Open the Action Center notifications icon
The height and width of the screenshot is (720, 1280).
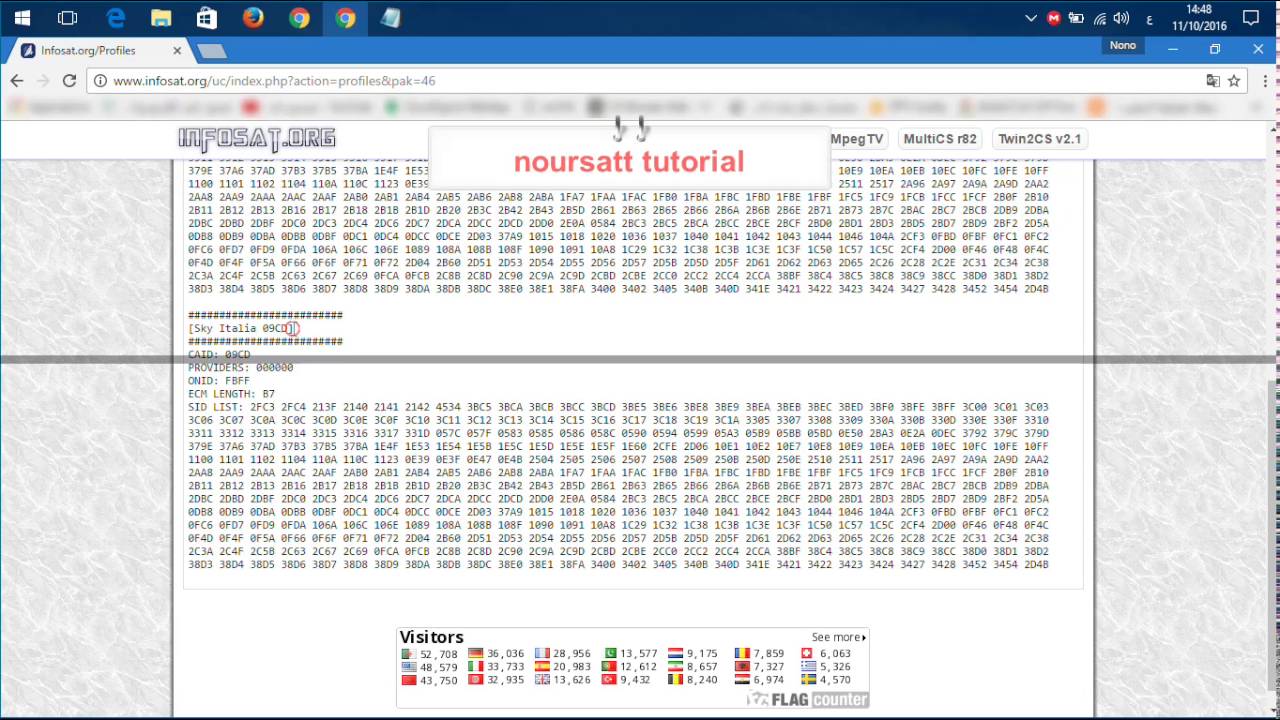coord(1250,18)
